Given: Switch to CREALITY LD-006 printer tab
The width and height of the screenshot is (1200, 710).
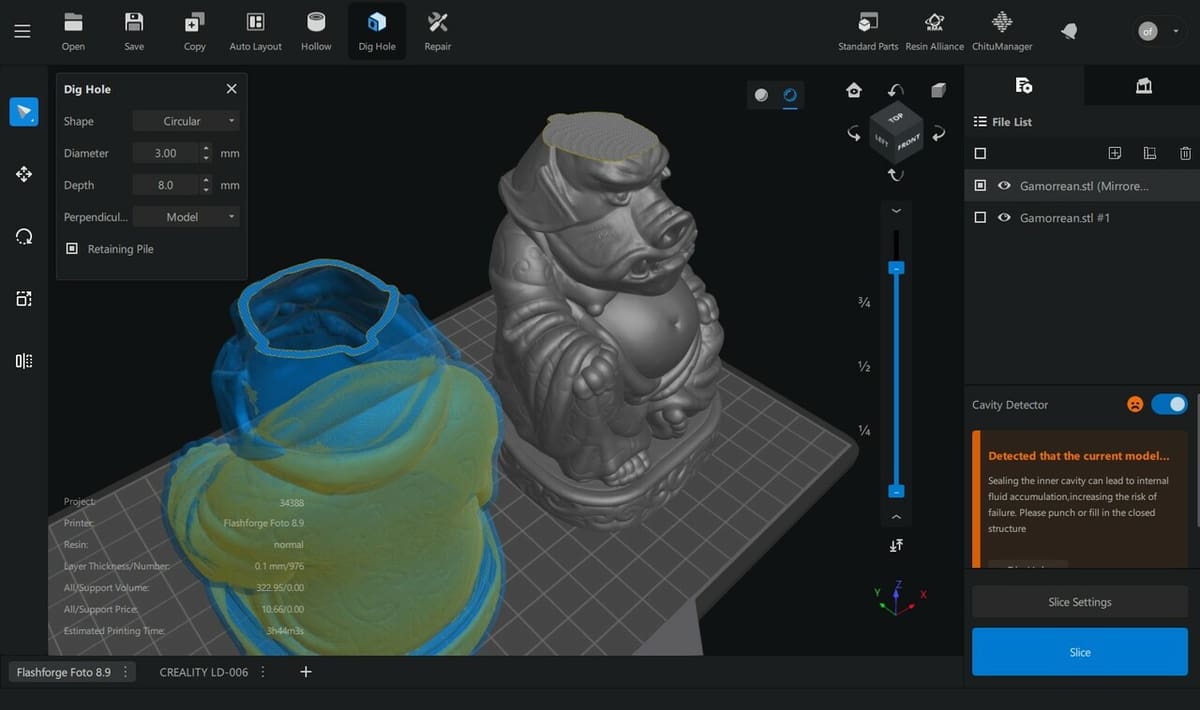Looking at the screenshot, I should [204, 672].
